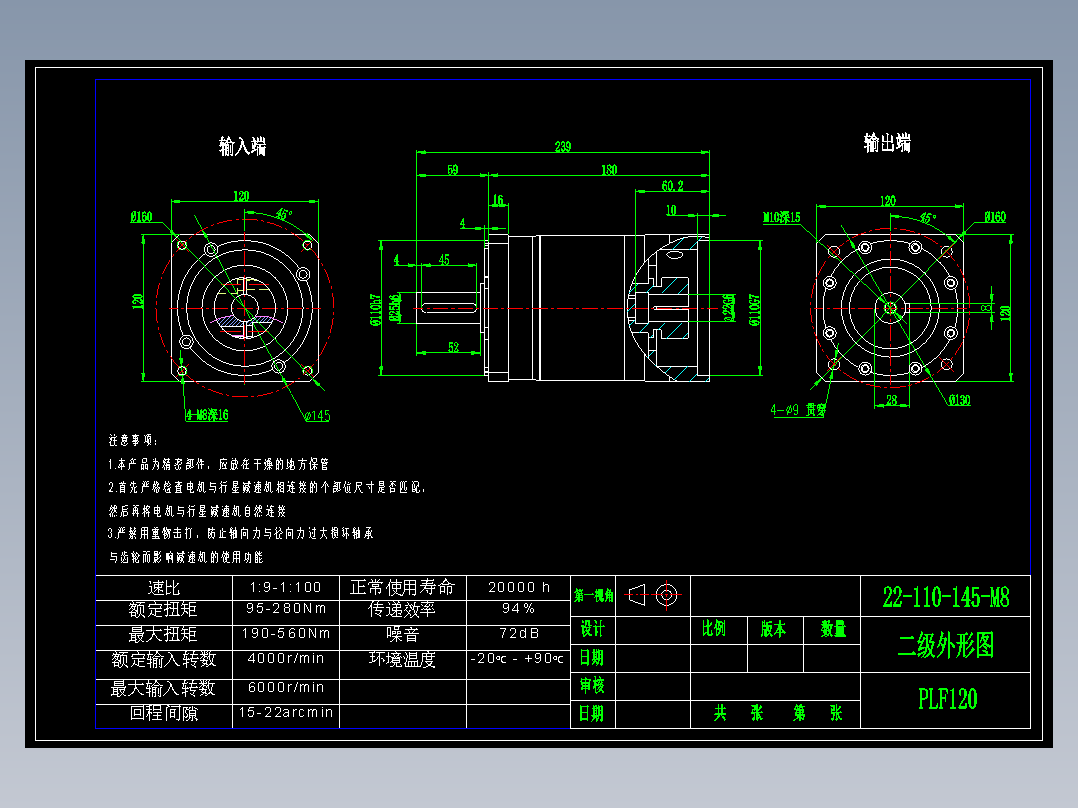1078x808 pixels.
Task: Select the right output-end front view drawing
Action: pos(893,307)
